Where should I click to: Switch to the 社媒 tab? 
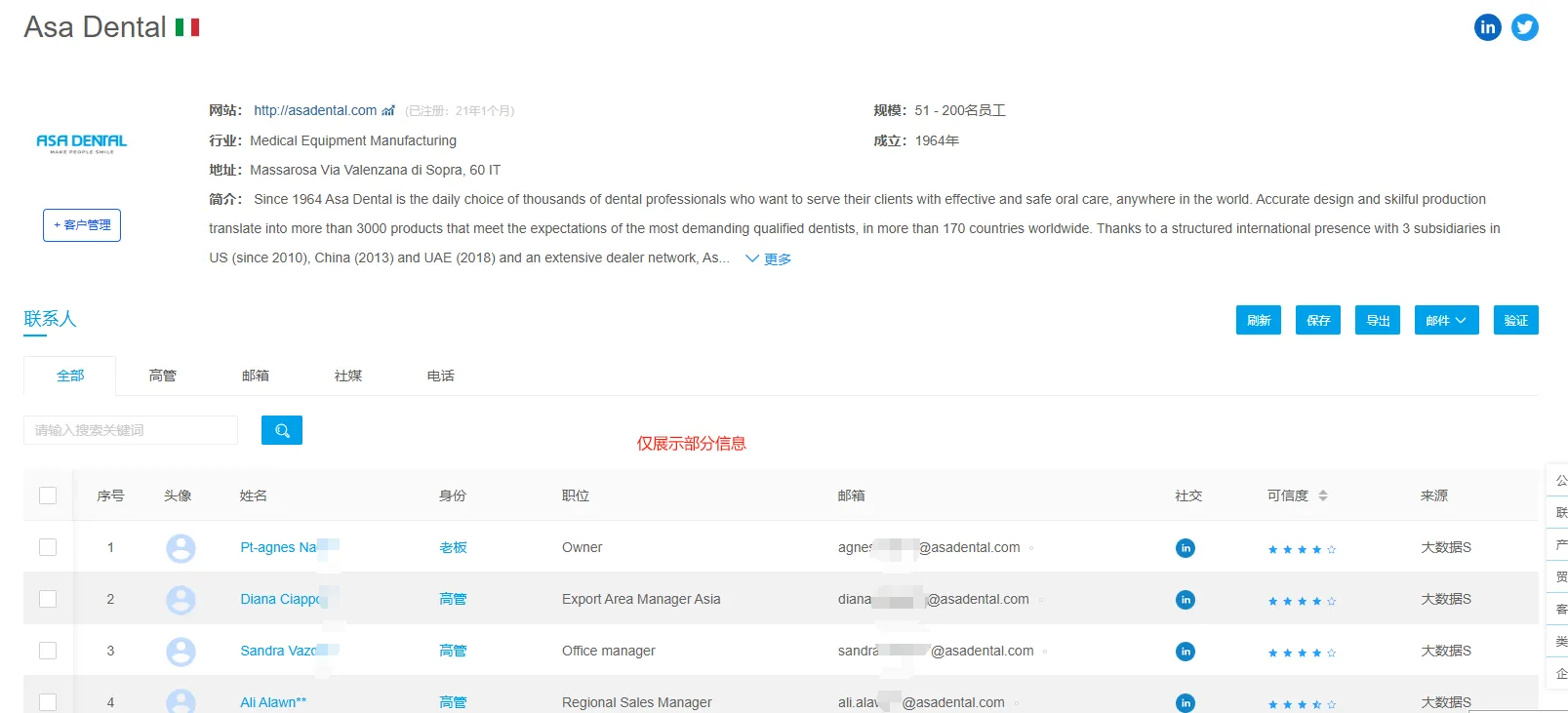348,376
